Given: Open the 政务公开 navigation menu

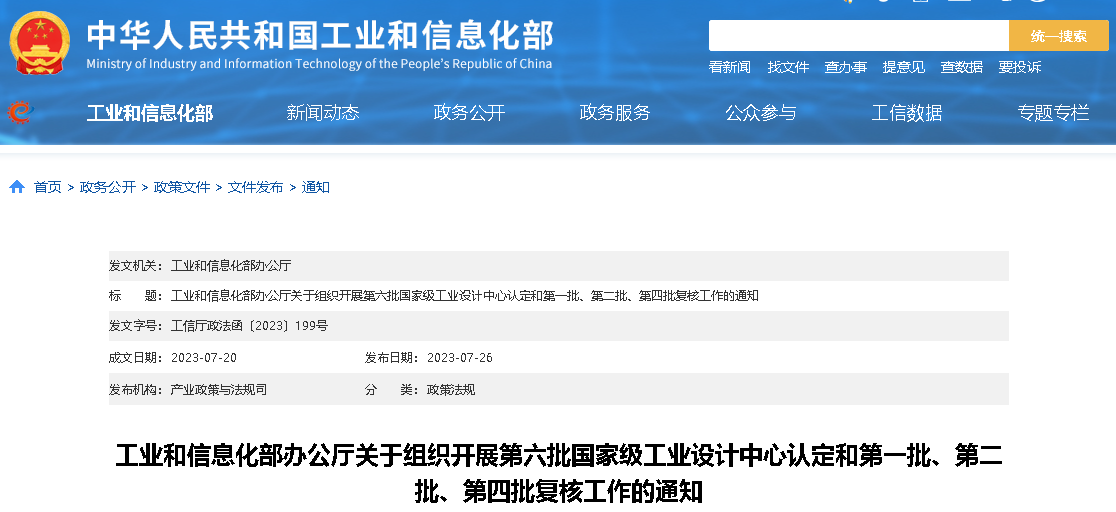Looking at the screenshot, I should 469,113.
